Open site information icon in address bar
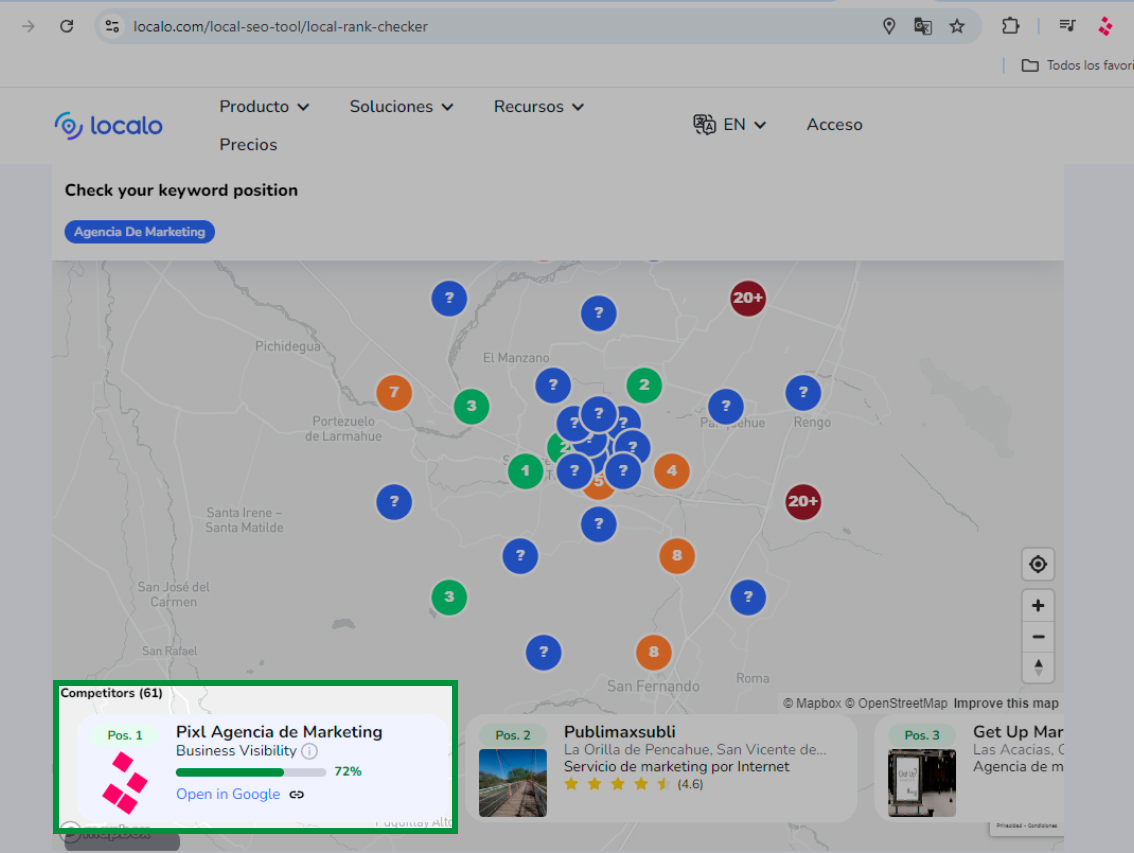Image resolution: width=1134 pixels, height=853 pixels. pos(112,27)
